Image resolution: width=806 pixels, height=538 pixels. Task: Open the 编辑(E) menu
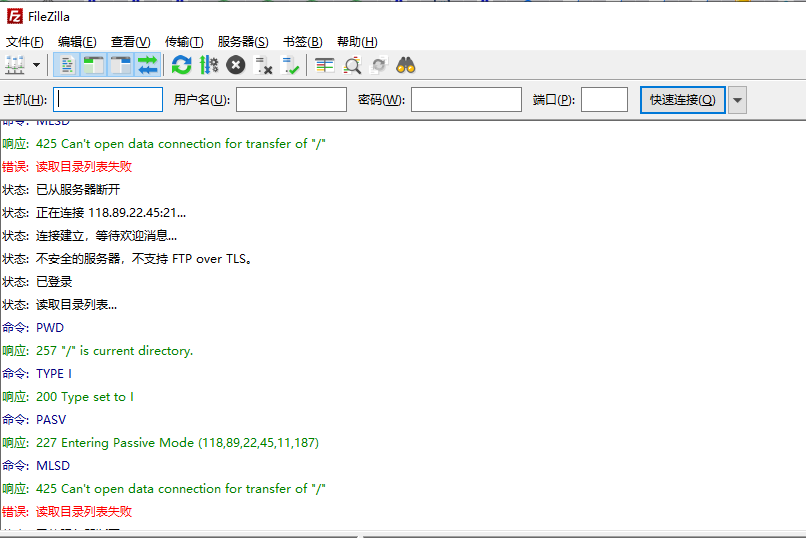77,42
